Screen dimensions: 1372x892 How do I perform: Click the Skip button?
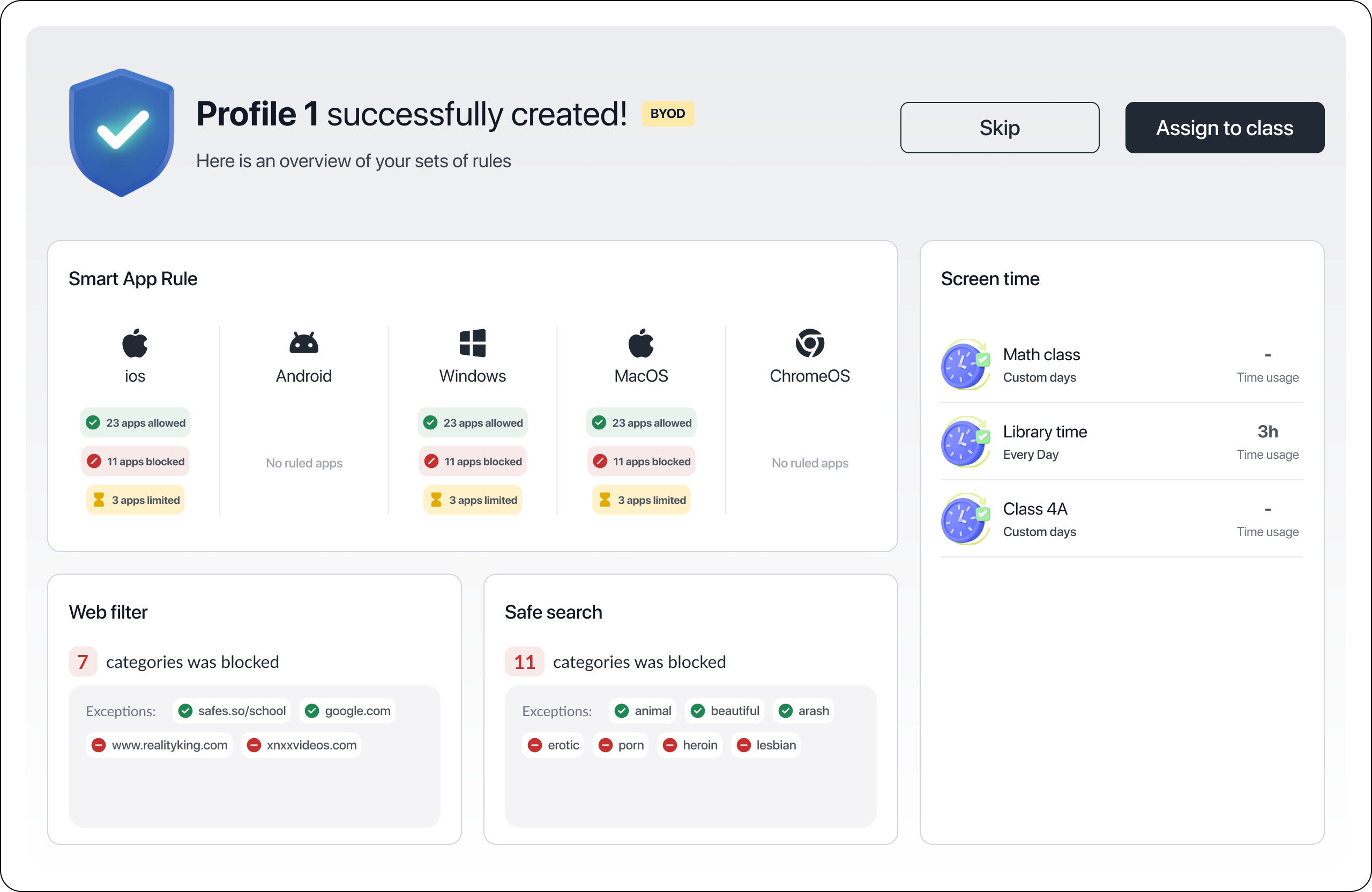point(999,128)
